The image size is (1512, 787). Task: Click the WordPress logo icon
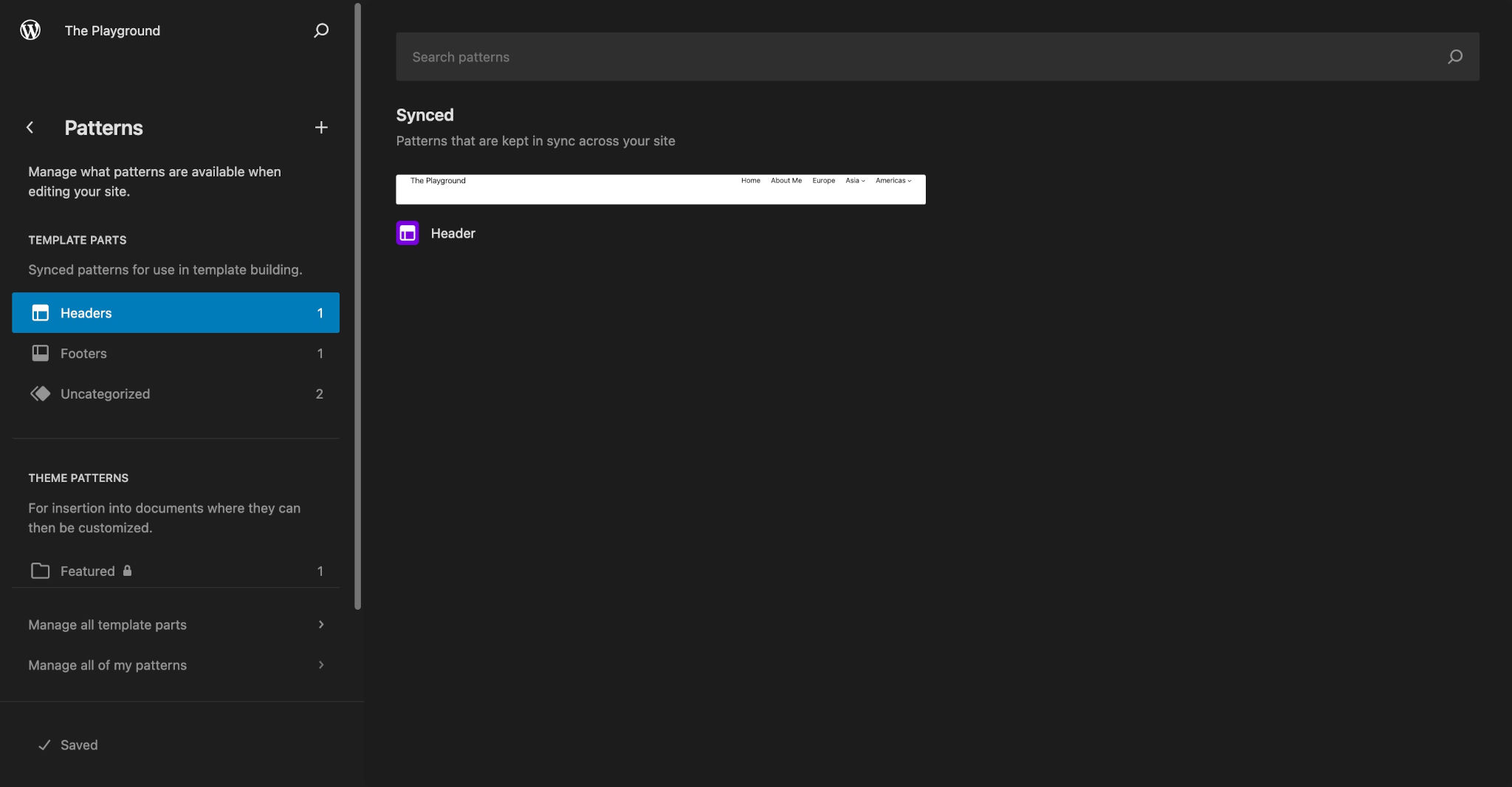tap(30, 30)
